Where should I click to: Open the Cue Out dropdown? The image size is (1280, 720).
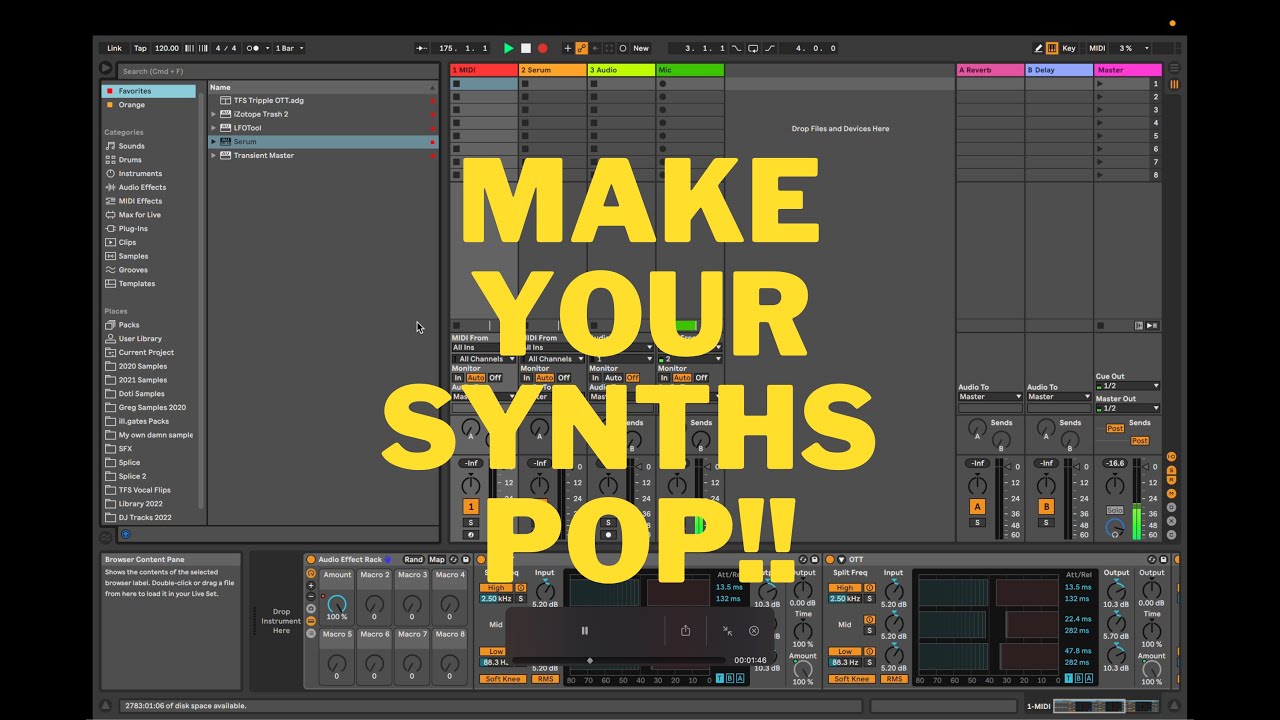click(x=1128, y=386)
